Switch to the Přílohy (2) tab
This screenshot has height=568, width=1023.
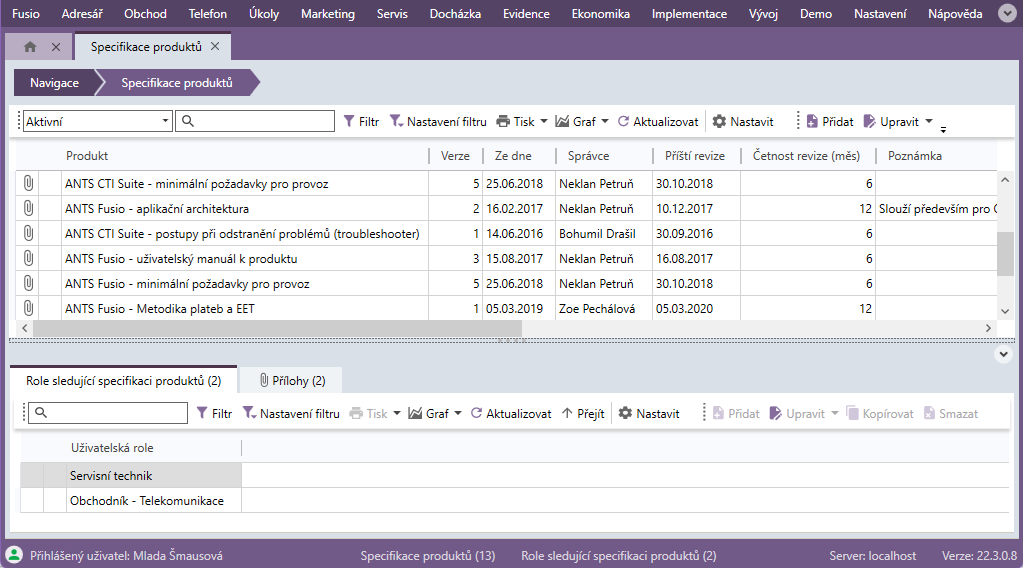pyautogui.click(x=292, y=381)
